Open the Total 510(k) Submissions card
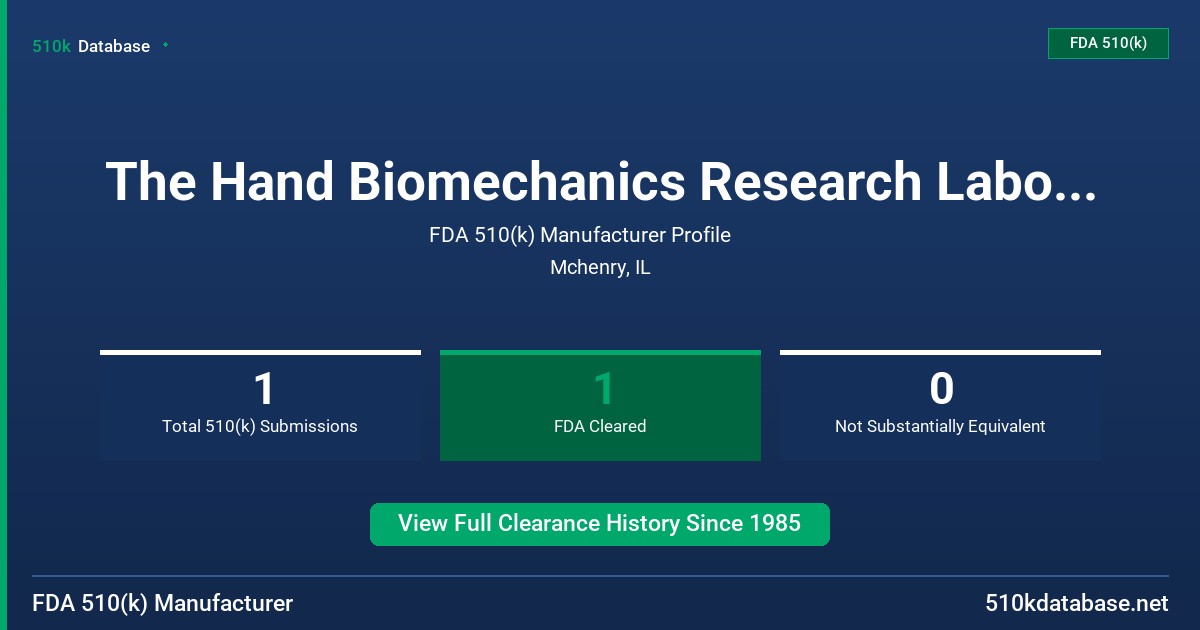 (x=260, y=405)
